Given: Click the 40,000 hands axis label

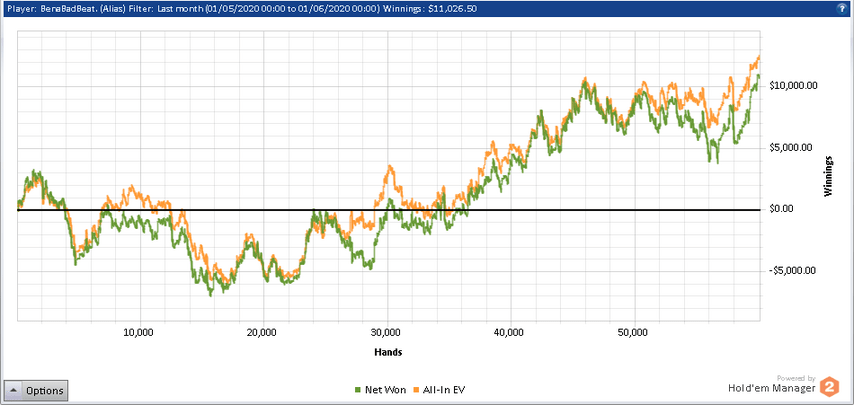Looking at the screenshot, I should tap(511, 332).
